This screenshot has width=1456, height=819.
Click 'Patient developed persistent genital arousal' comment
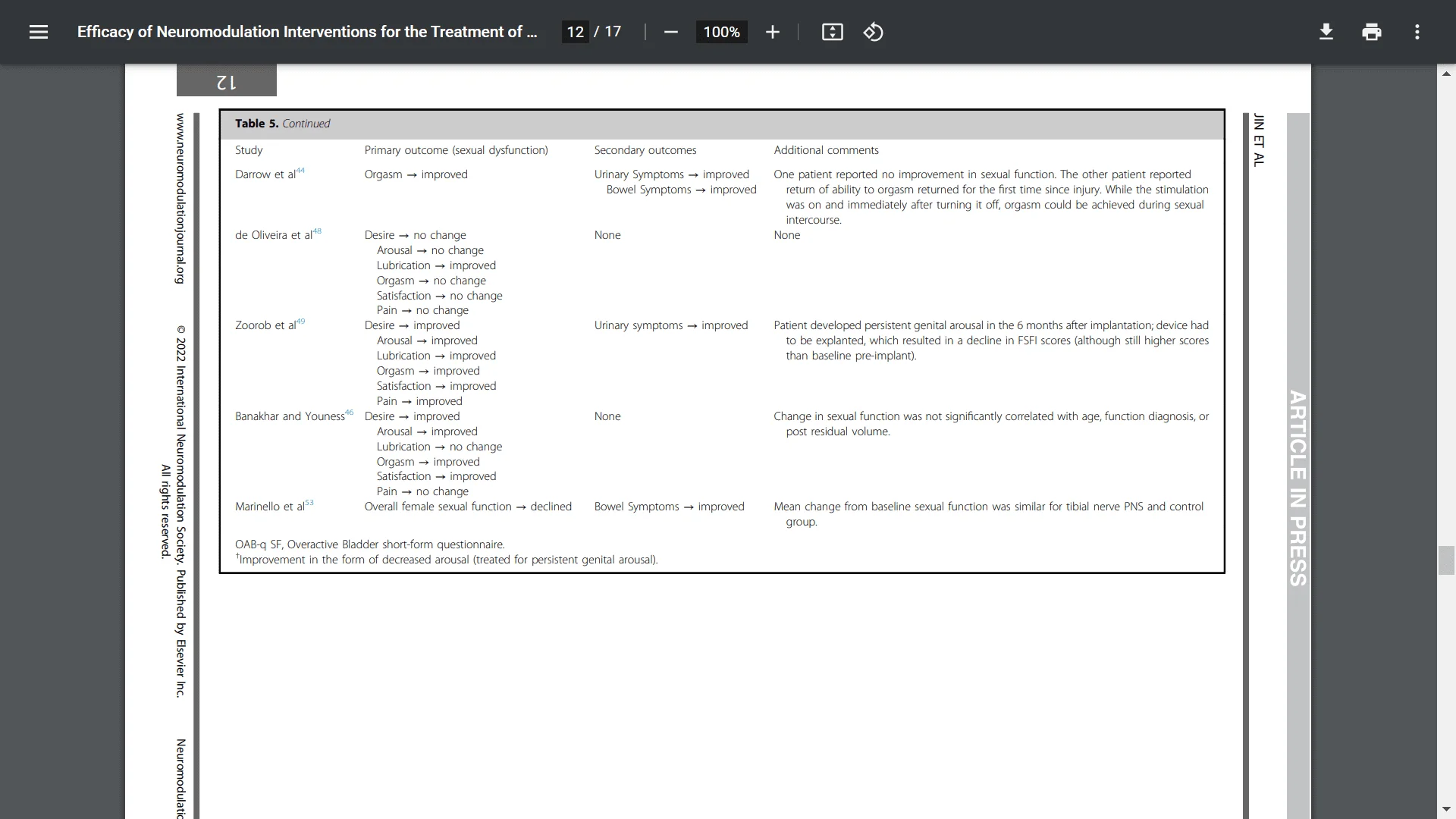click(x=991, y=340)
